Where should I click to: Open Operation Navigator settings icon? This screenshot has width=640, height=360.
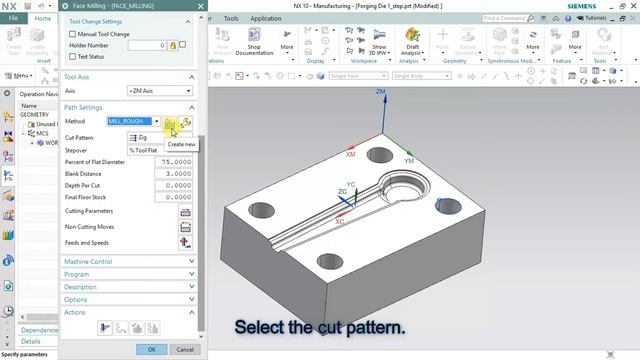click(7, 93)
